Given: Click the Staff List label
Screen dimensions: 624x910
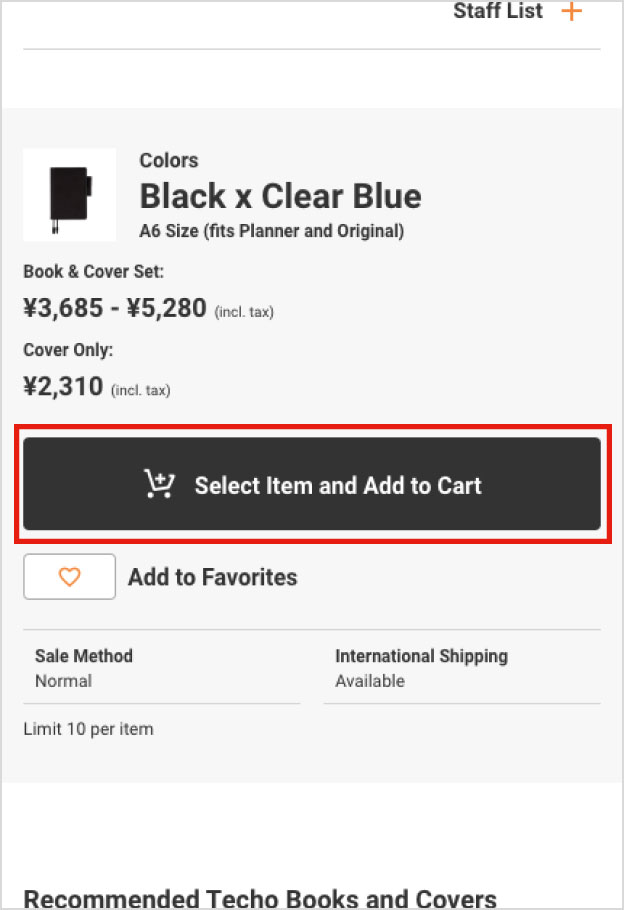Looking at the screenshot, I should 497,12.
